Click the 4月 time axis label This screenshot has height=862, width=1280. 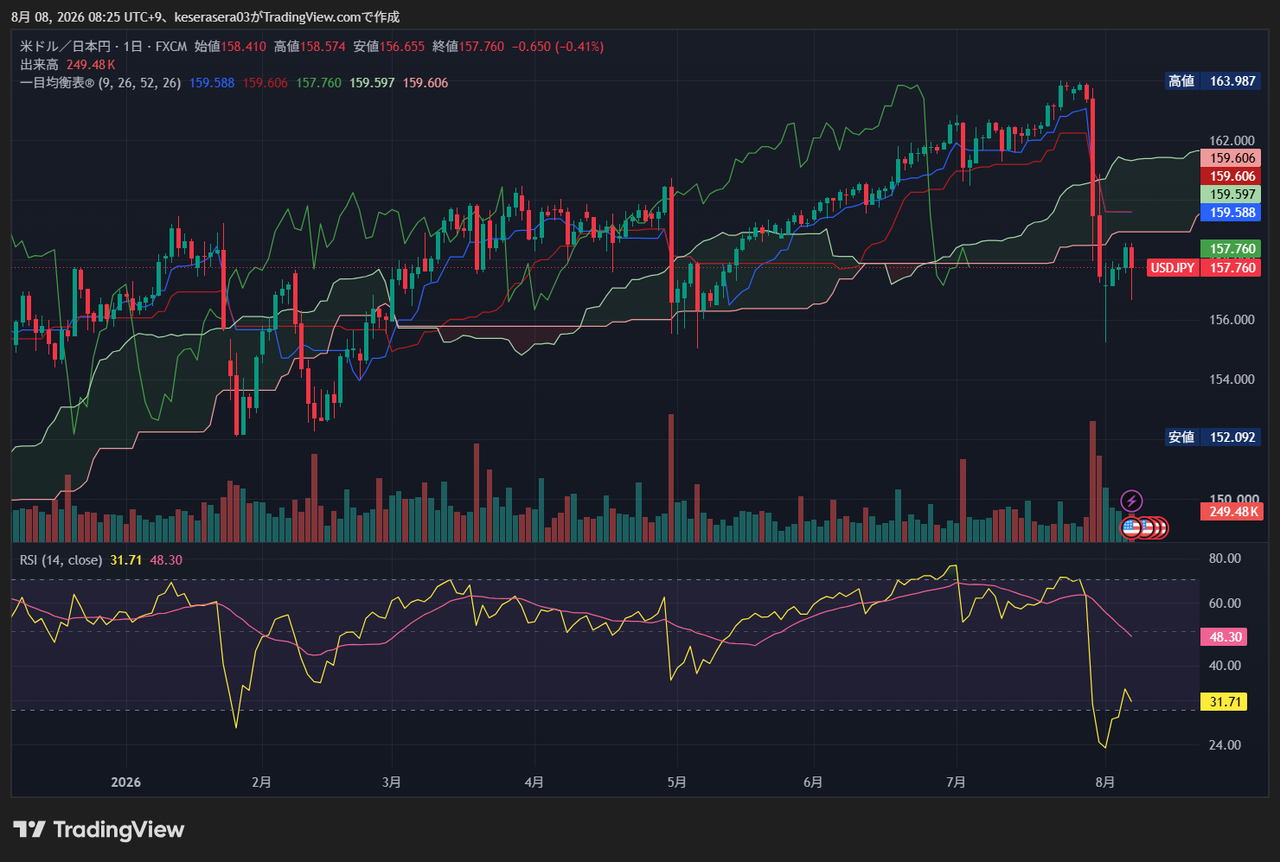[534, 782]
